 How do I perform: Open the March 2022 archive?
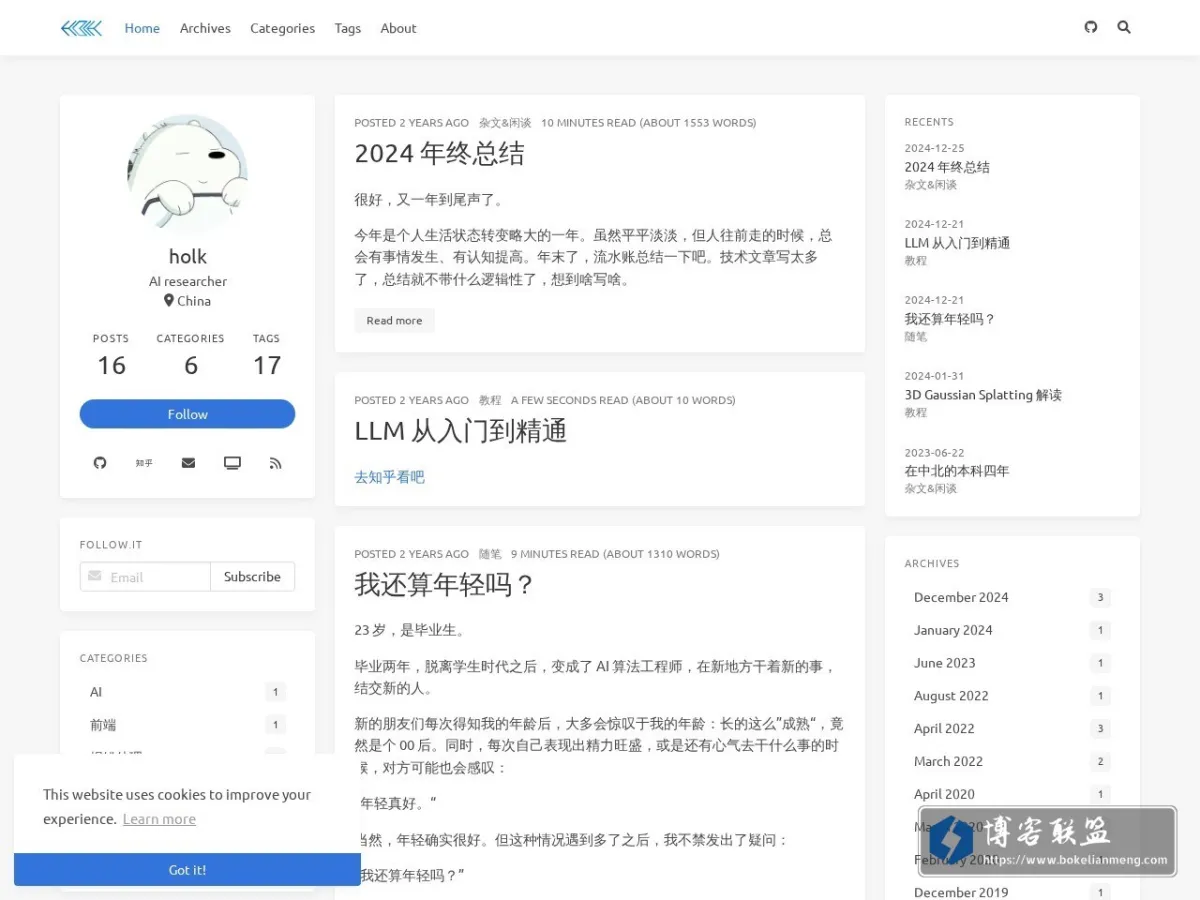[x=1012, y=761]
